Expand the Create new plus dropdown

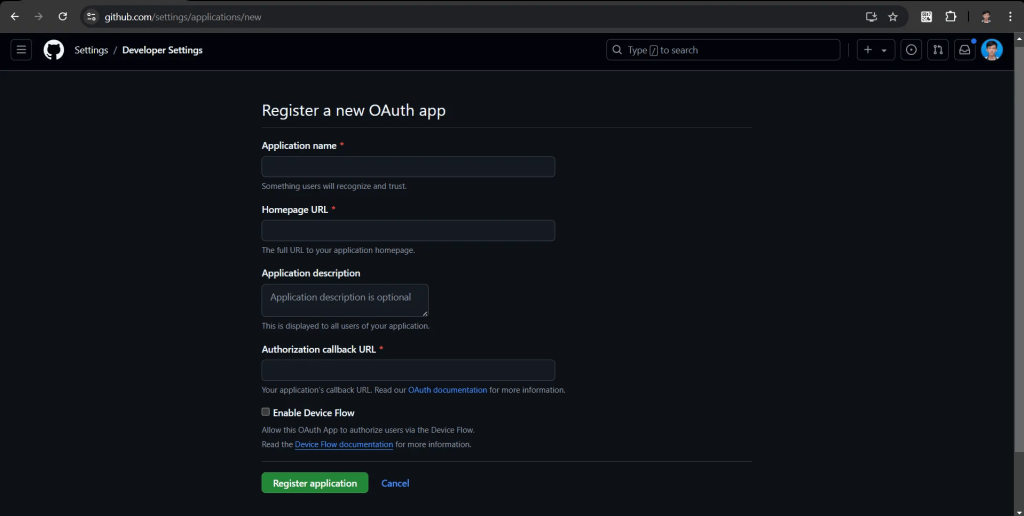point(875,50)
